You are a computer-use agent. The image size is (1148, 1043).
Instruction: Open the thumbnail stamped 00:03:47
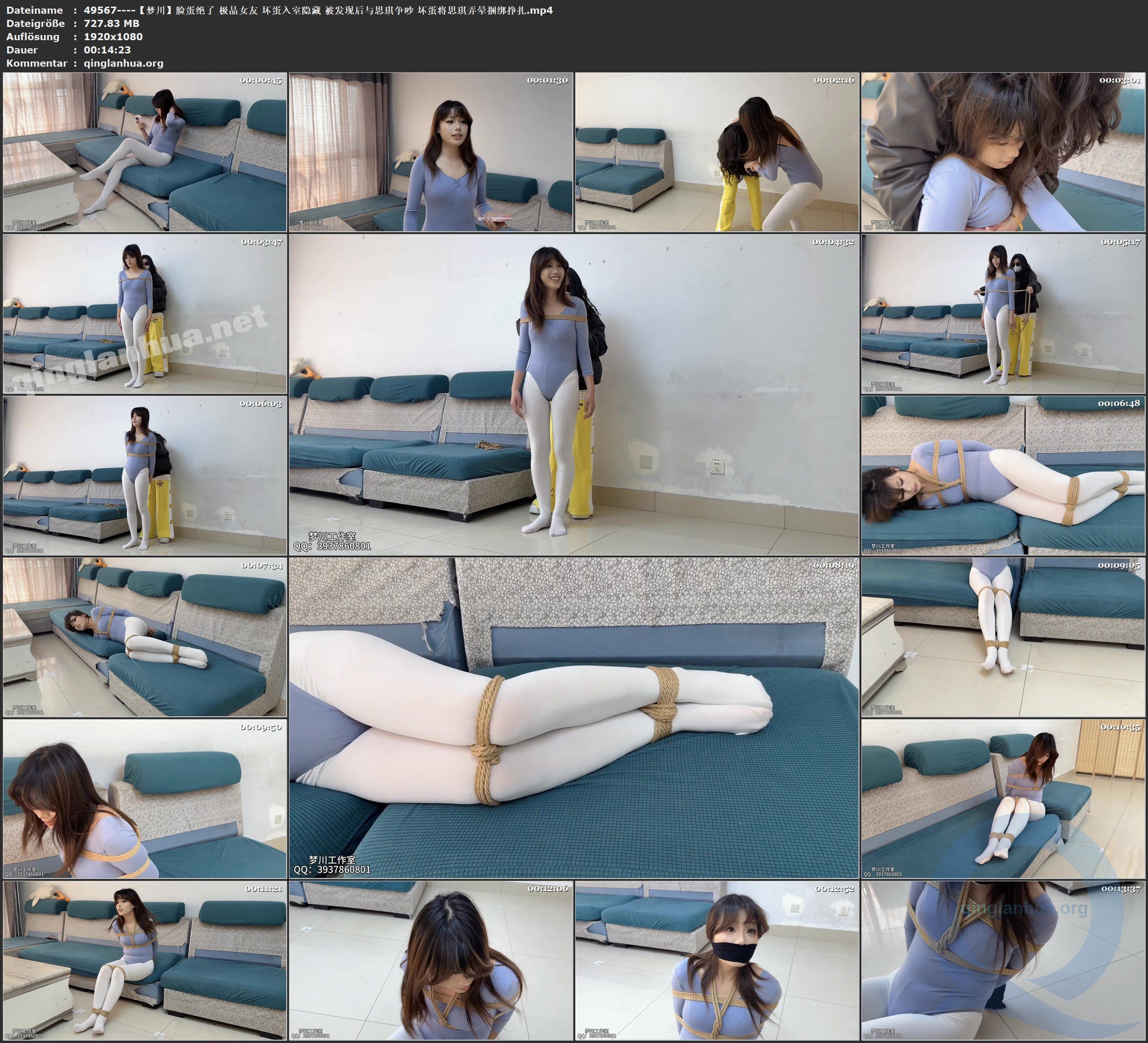coord(145,313)
